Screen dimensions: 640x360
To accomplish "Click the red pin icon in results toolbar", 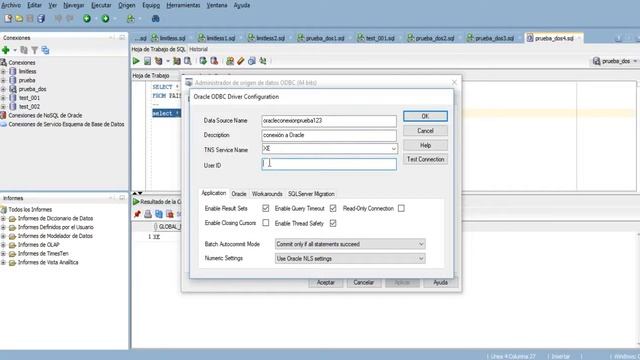I will pyautogui.click(x=137, y=214).
